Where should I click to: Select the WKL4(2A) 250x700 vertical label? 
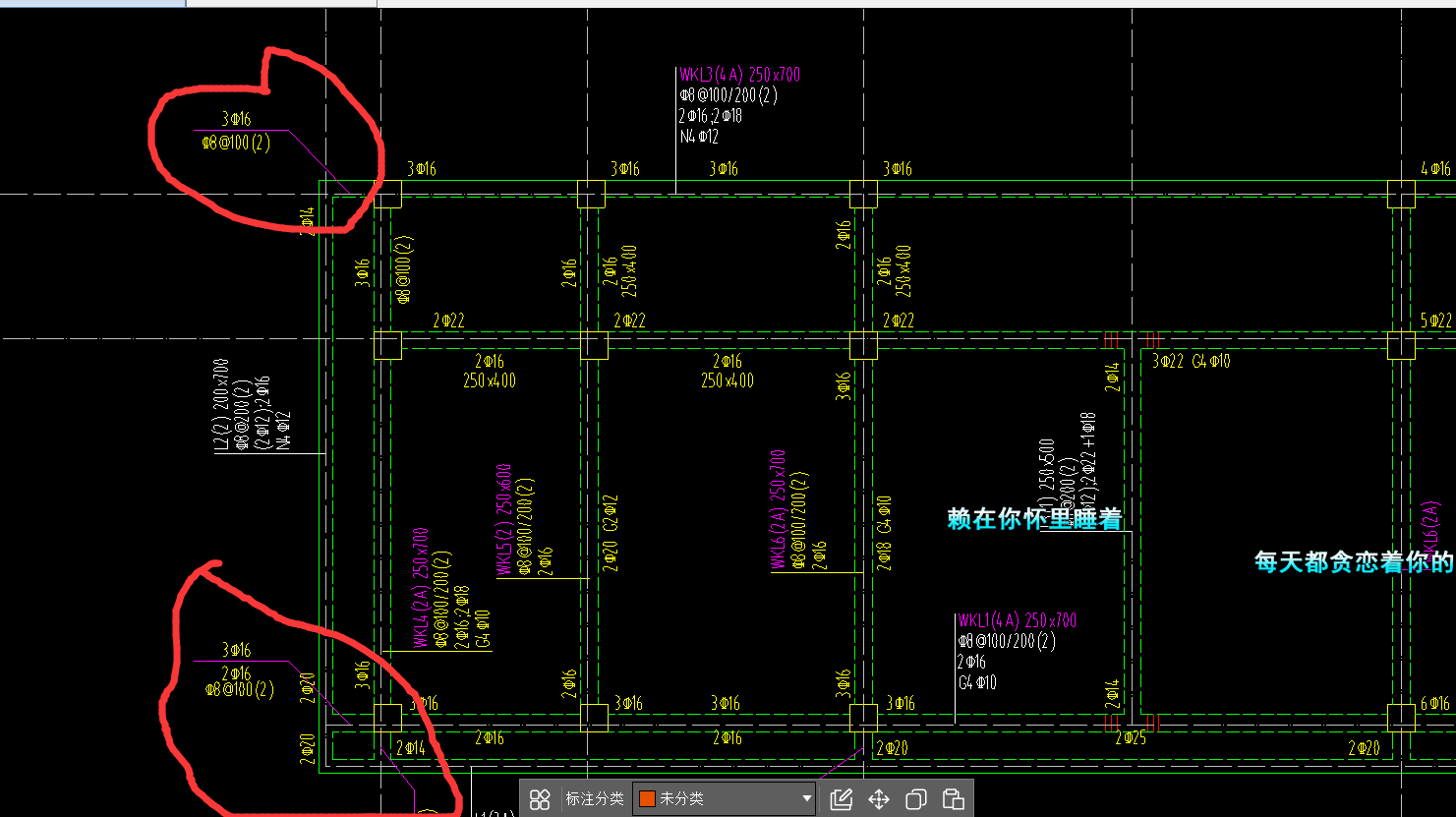421,588
